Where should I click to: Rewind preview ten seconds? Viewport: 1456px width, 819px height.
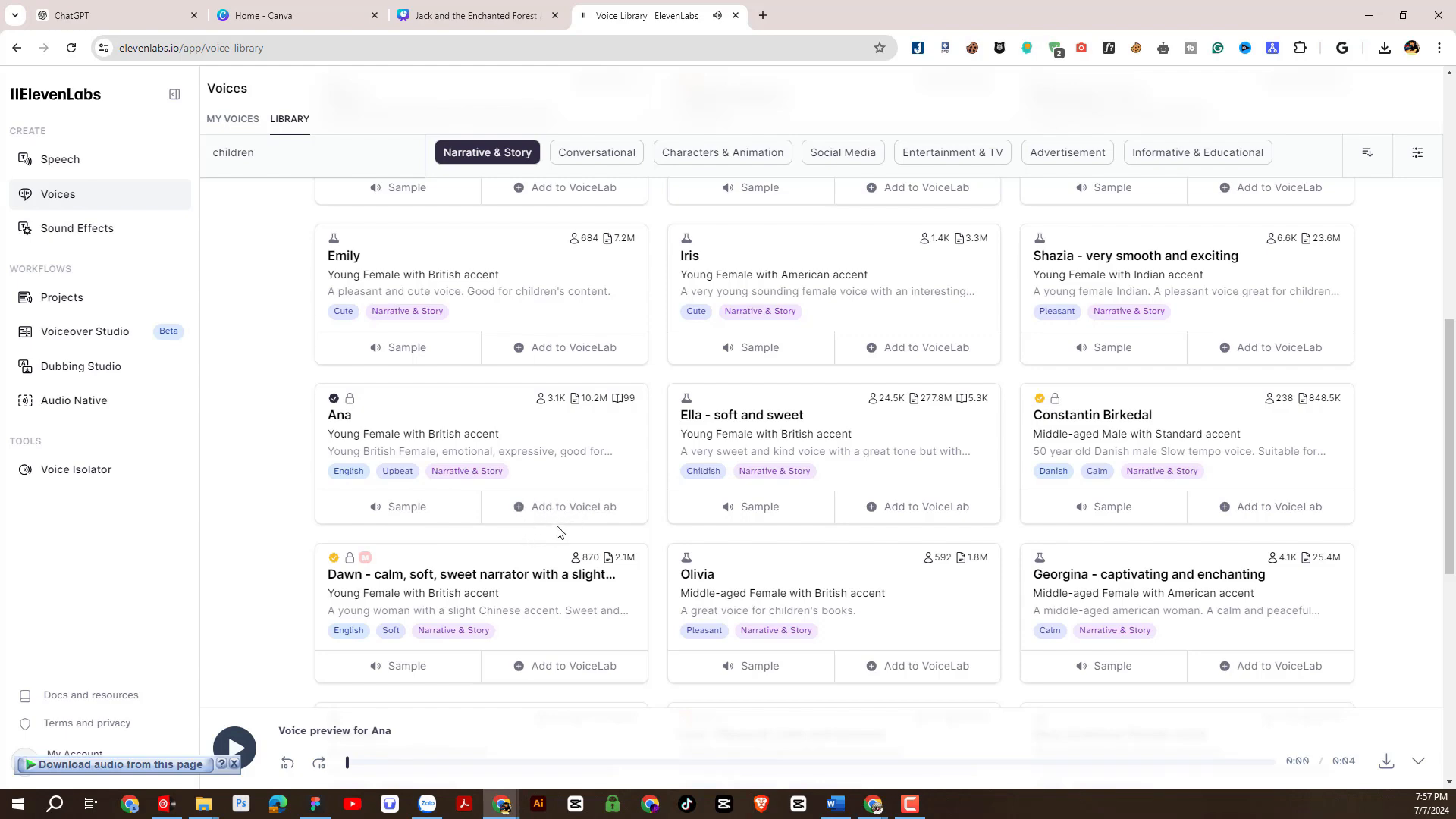(x=287, y=763)
